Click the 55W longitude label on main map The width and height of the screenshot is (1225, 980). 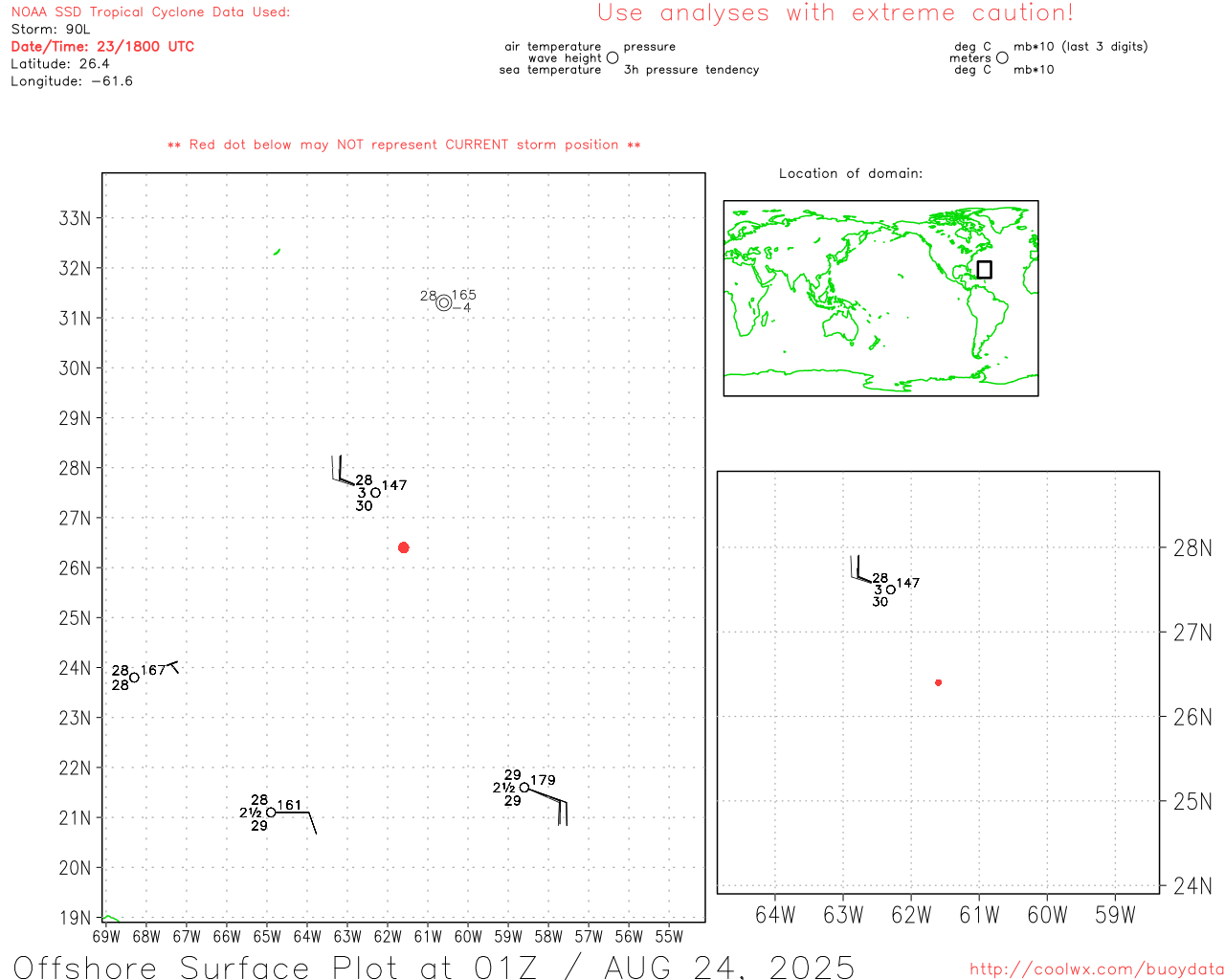(669, 936)
